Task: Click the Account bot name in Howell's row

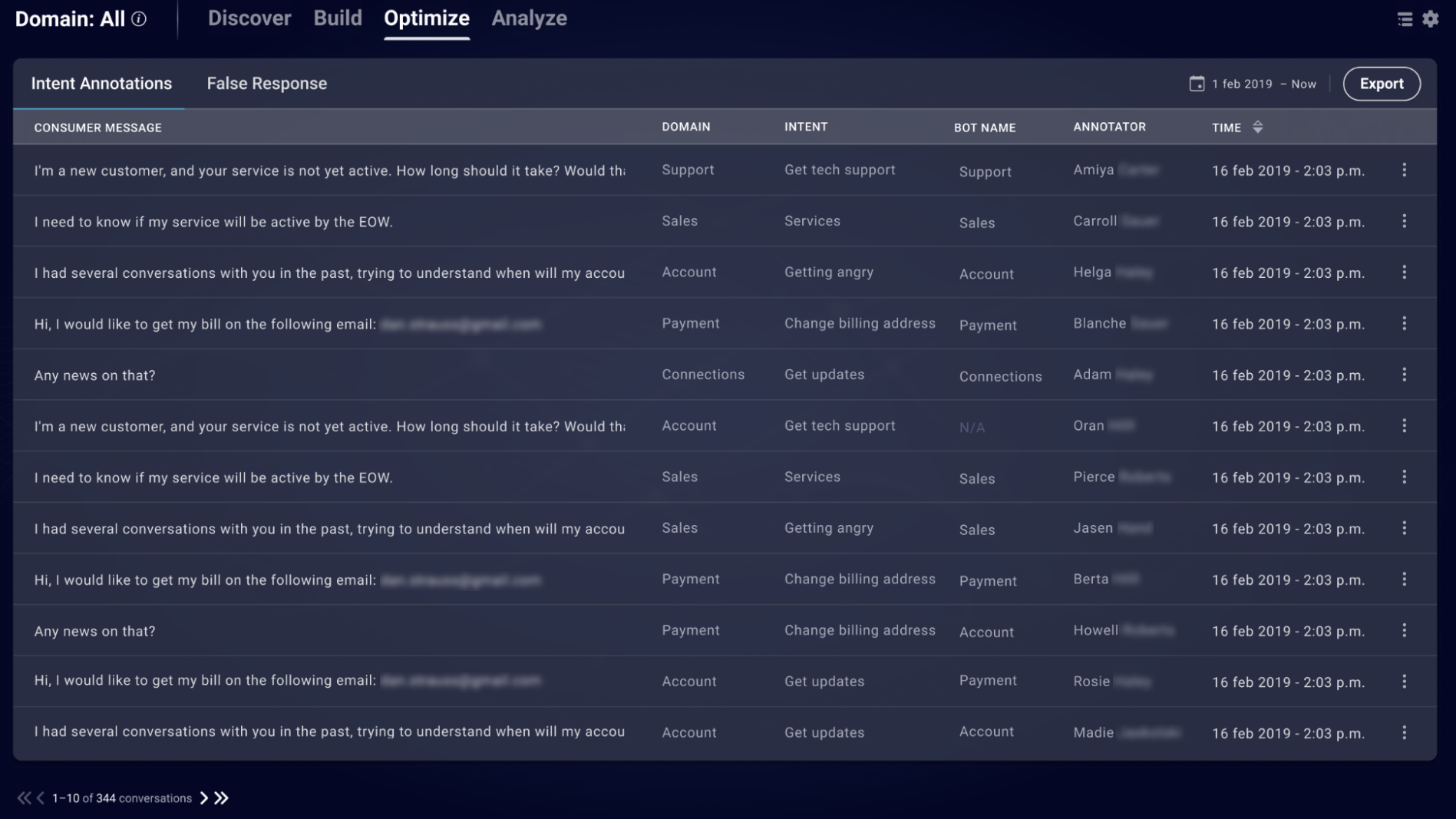Action: coord(986,632)
